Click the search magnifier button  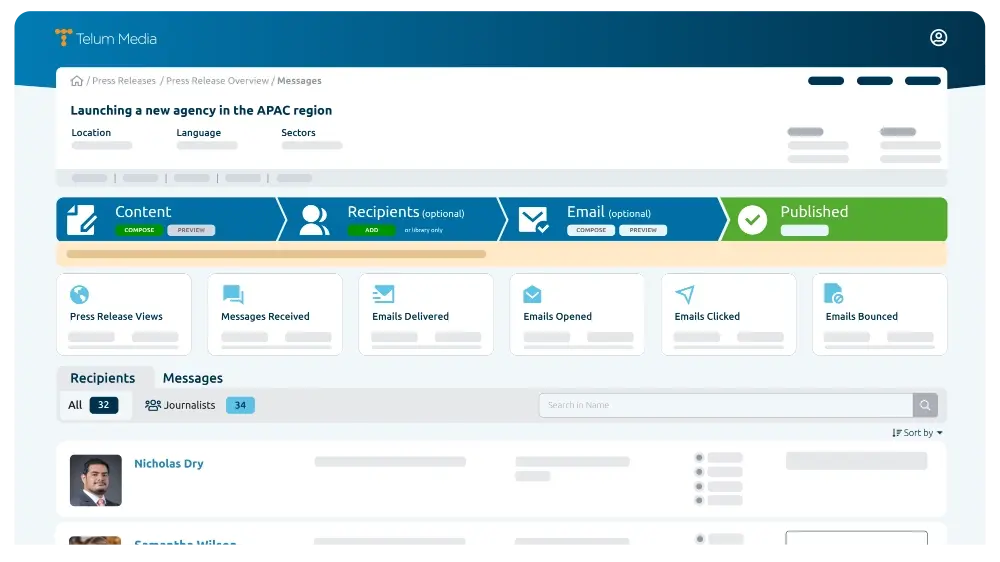pos(925,405)
